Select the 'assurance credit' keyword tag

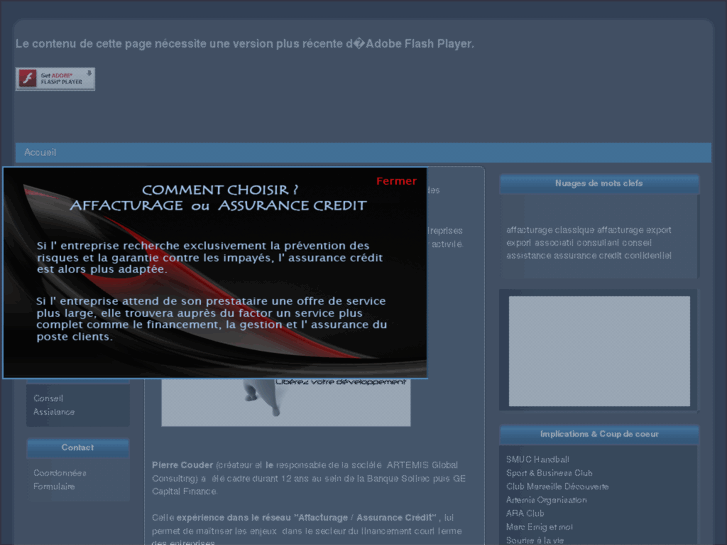pyautogui.click(x=587, y=256)
